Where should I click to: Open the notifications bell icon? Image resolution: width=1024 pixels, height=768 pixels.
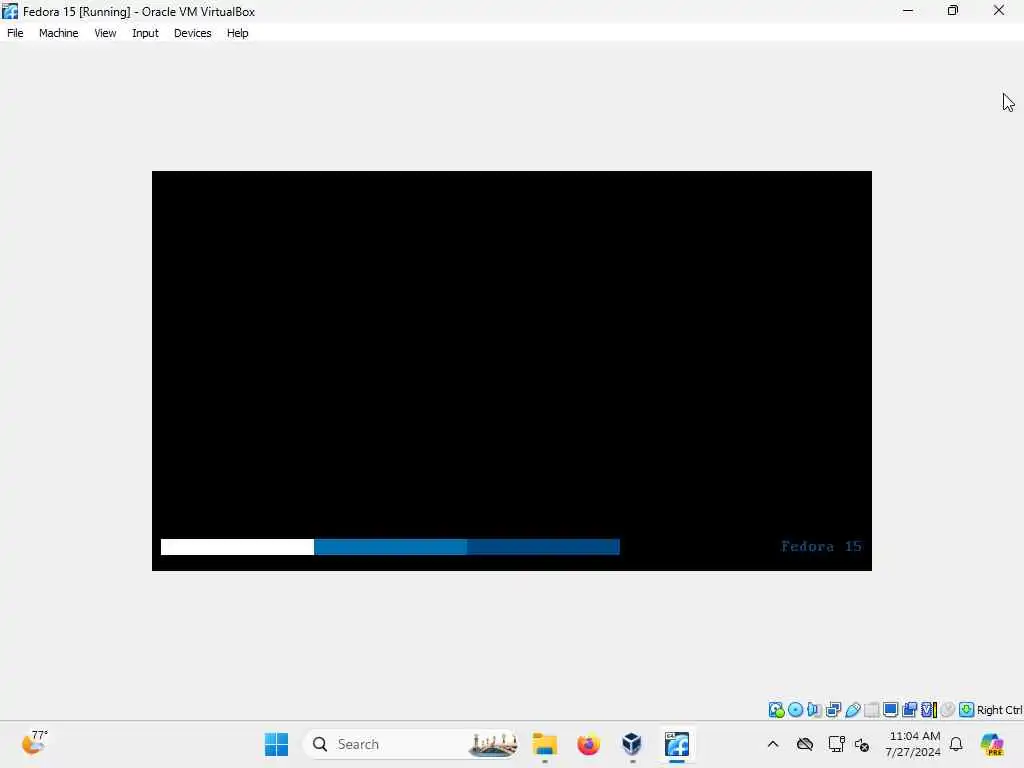(956, 744)
